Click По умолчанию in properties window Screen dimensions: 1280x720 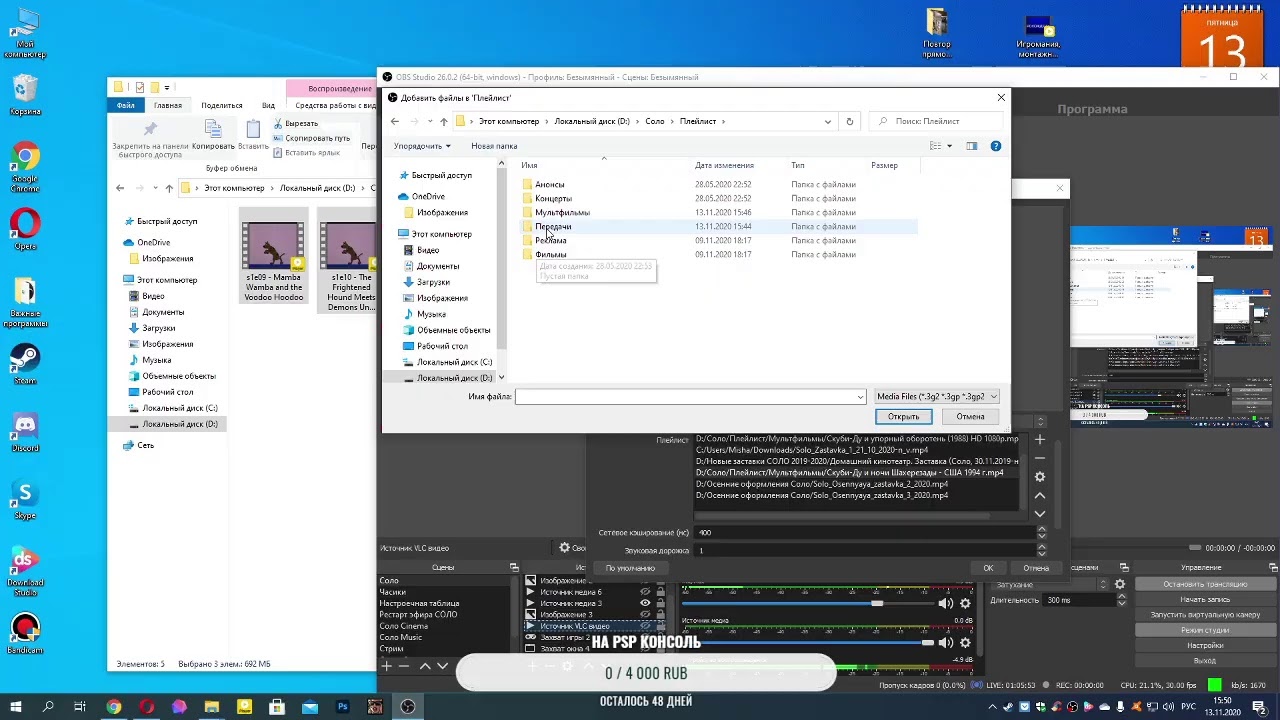pos(630,568)
